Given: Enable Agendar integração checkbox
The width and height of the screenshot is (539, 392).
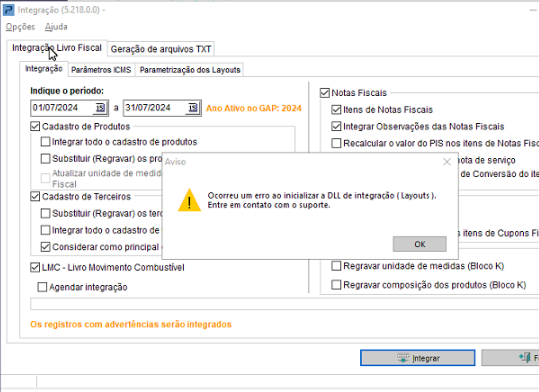Looking at the screenshot, I should point(42,287).
